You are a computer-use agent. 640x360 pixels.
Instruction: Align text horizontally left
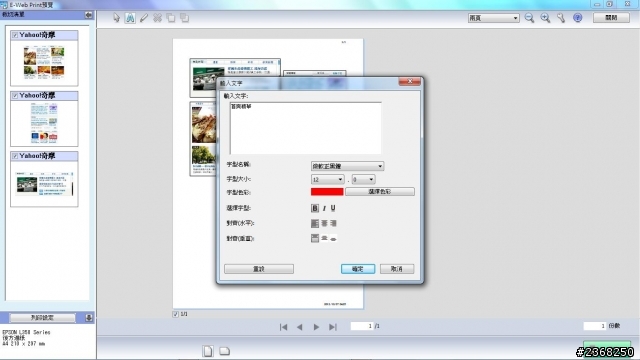point(315,223)
